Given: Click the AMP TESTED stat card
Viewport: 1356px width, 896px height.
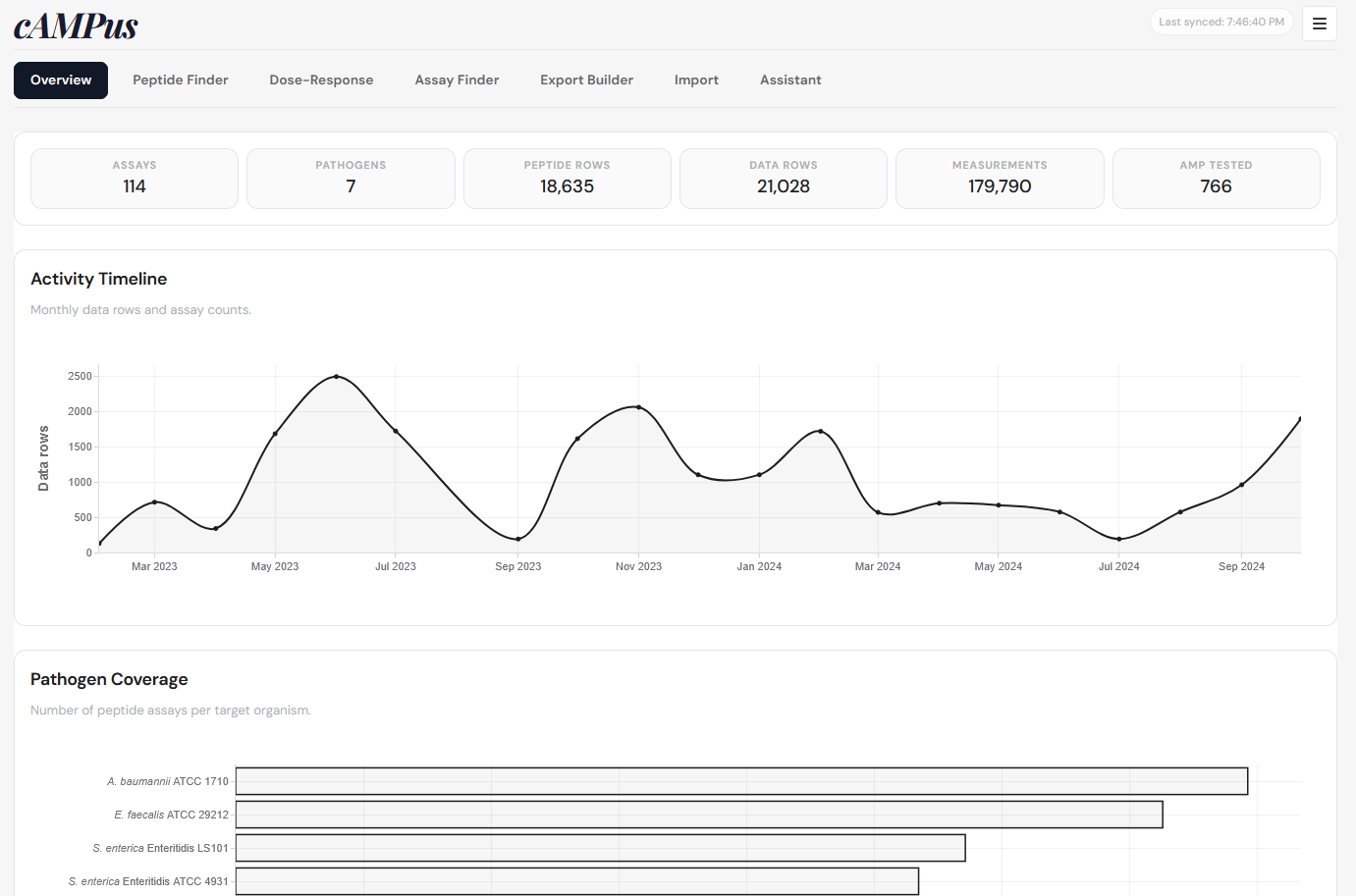Looking at the screenshot, I should point(1216,179).
